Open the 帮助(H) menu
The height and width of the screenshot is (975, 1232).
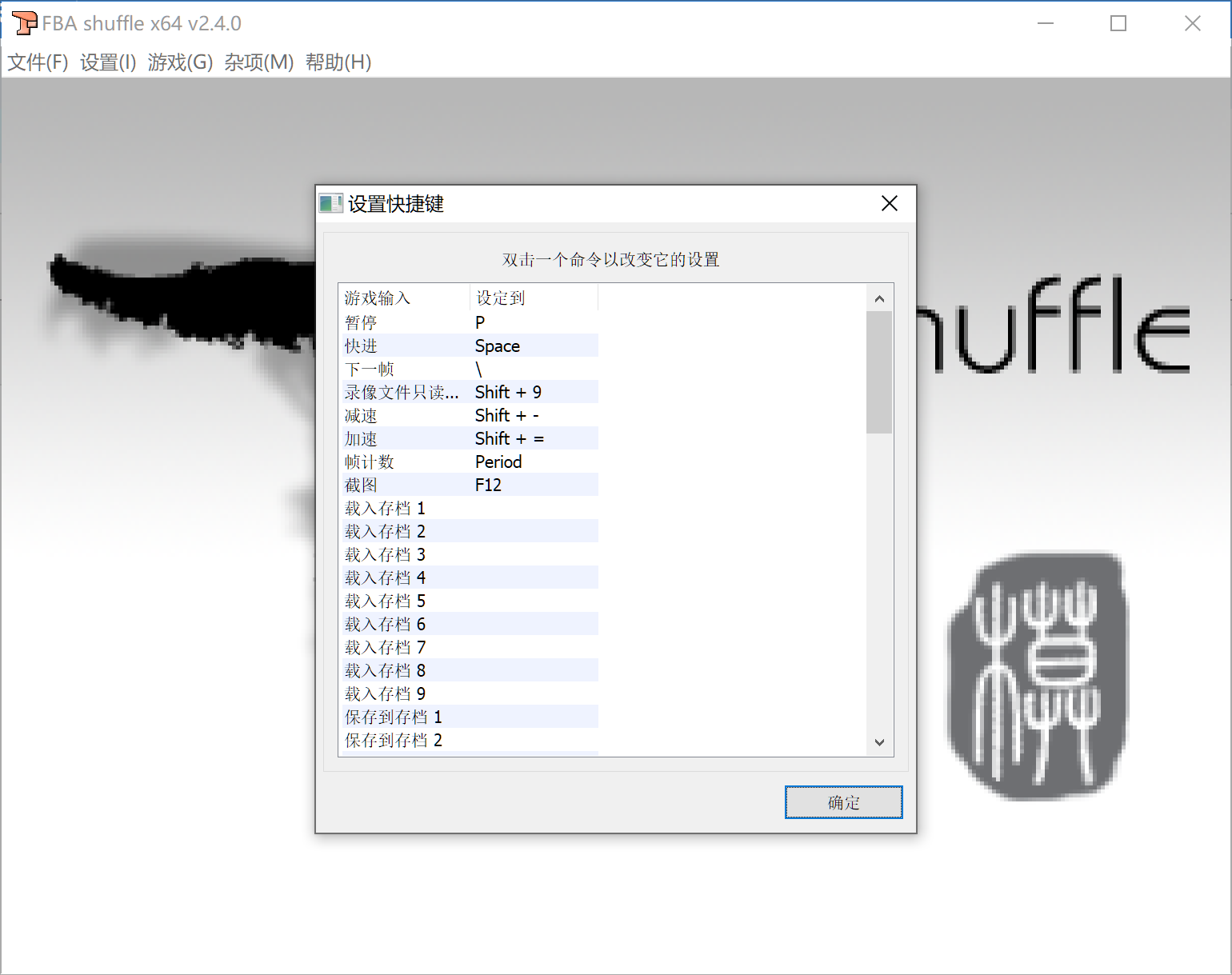pyautogui.click(x=338, y=62)
